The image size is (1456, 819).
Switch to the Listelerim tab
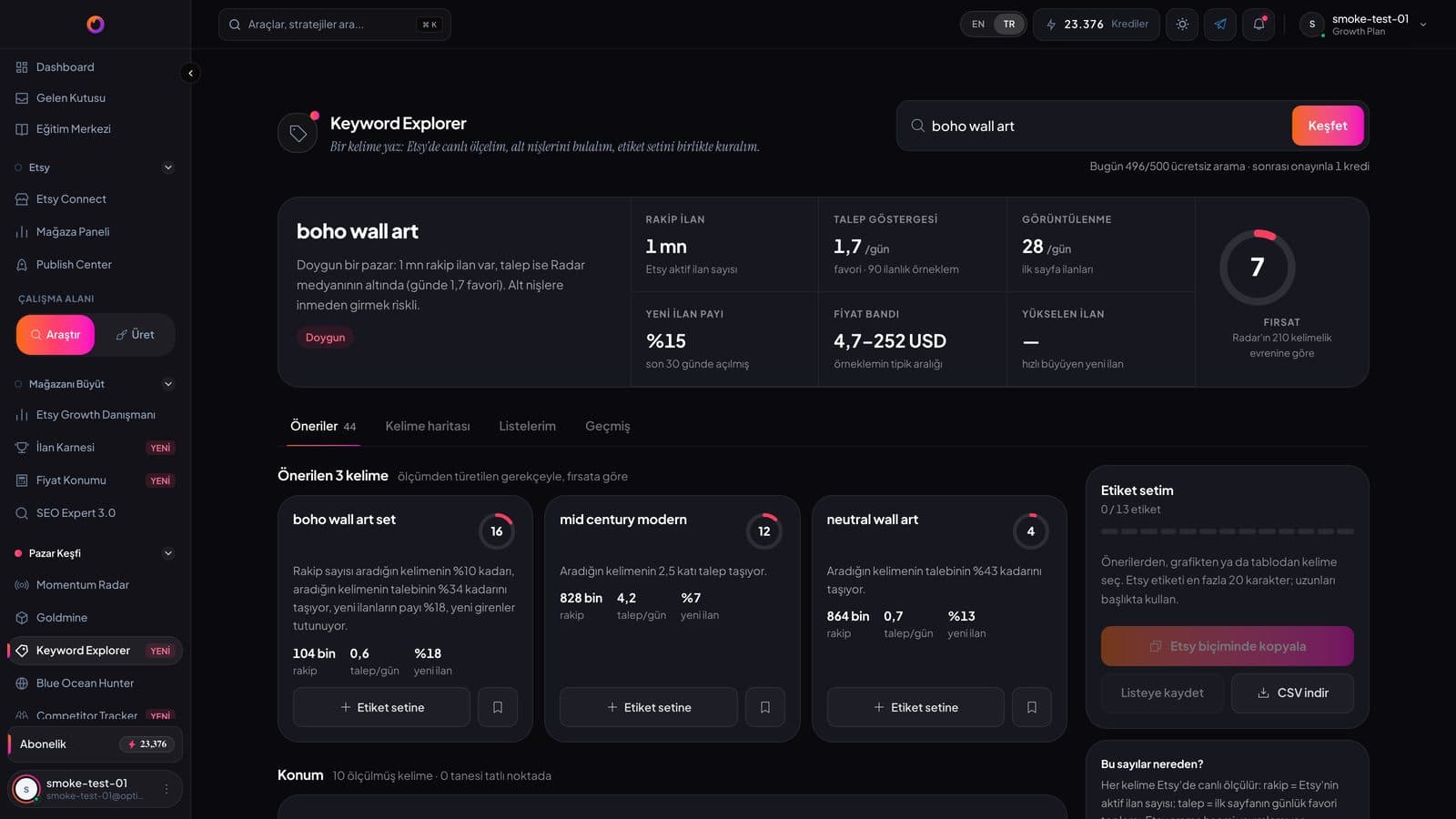pos(527,426)
